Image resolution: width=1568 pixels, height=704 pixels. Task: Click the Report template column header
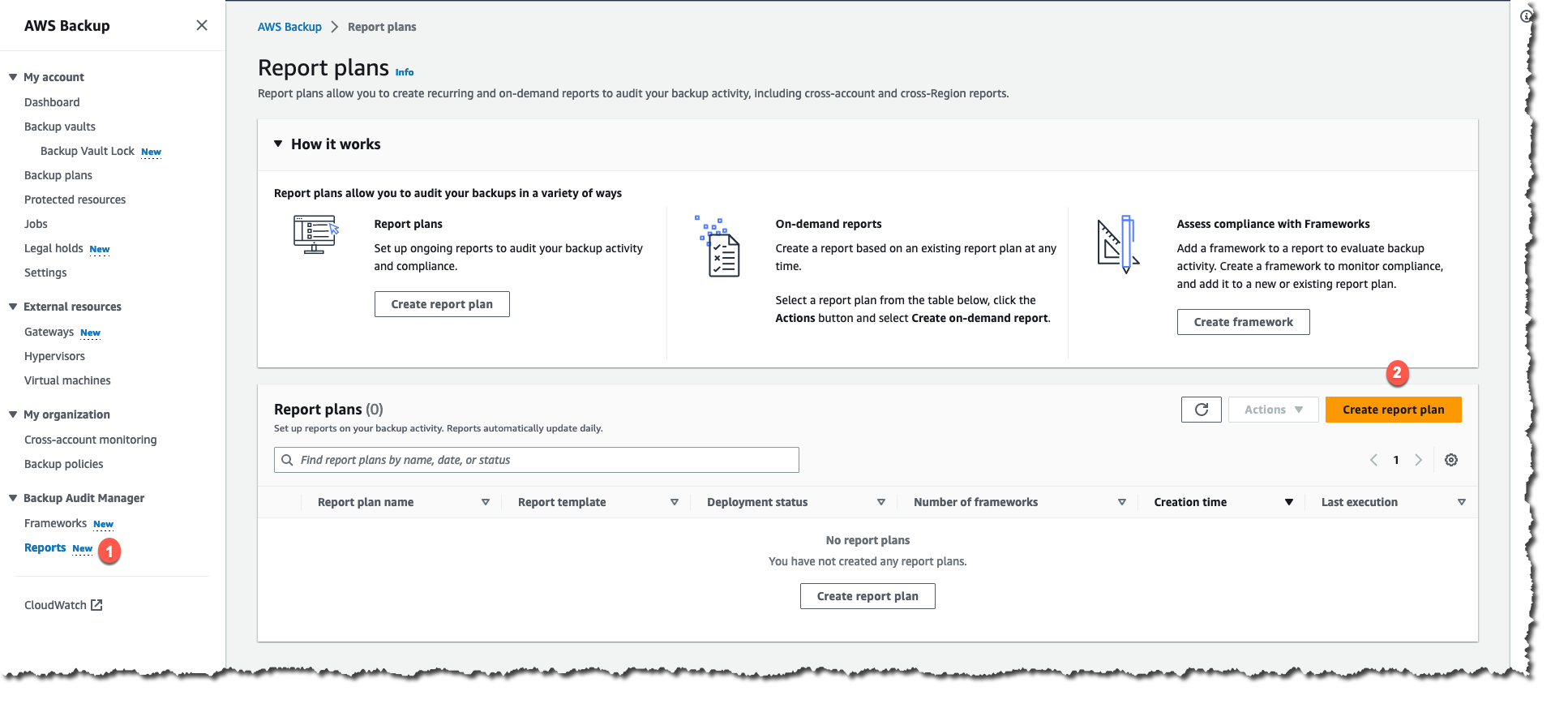point(562,502)
